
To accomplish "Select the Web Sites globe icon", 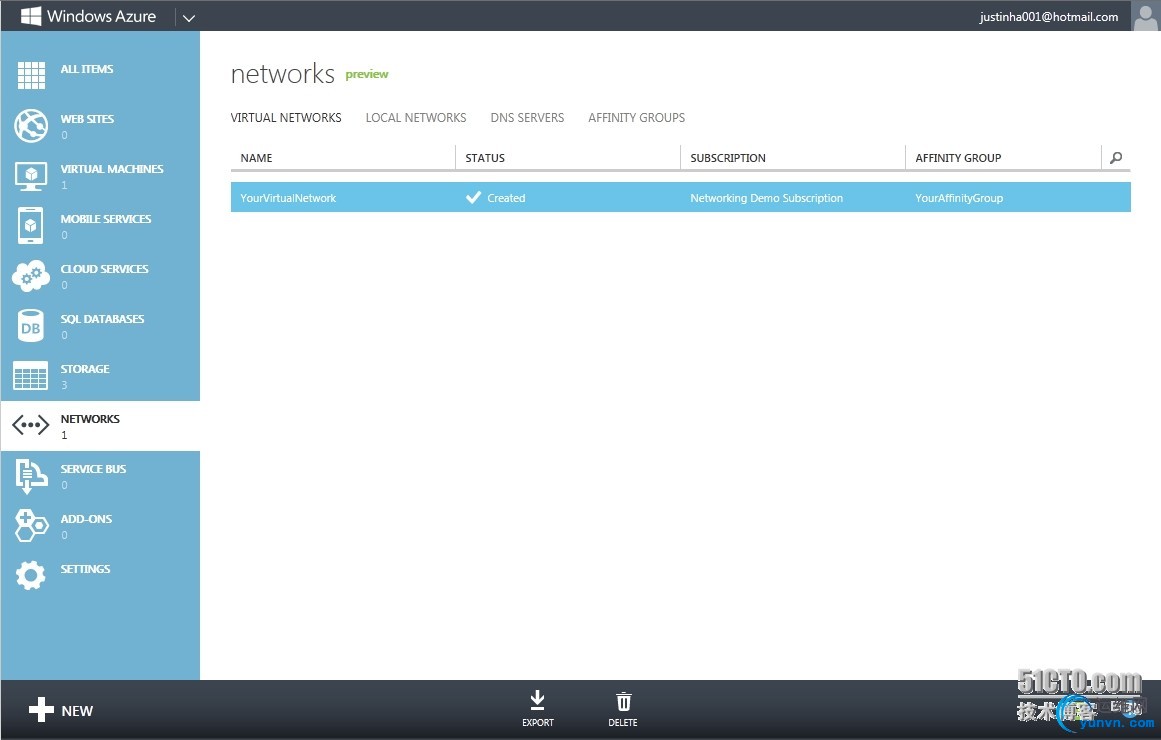I will (30, 125).
